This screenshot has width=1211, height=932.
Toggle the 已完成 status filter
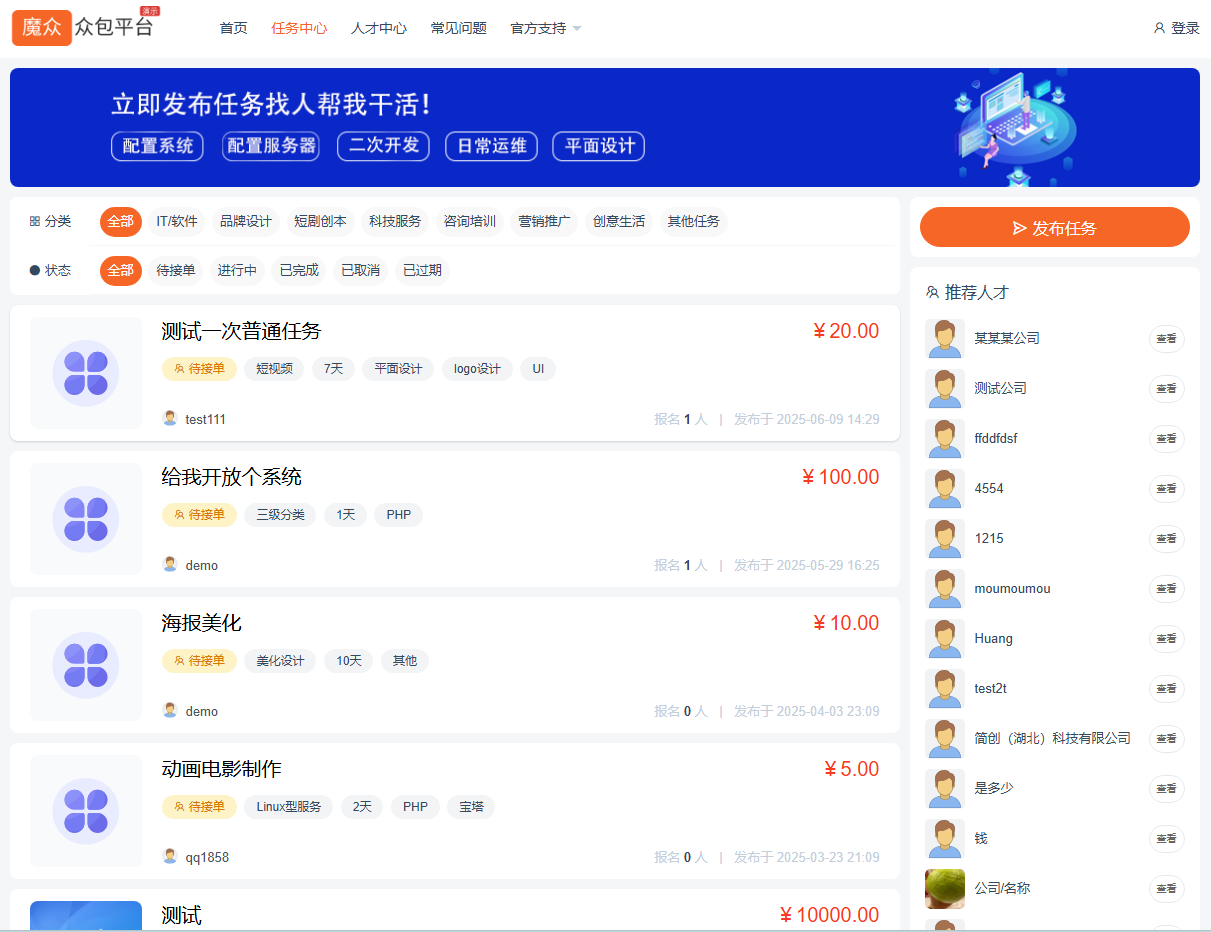click(x=298, y=270)
